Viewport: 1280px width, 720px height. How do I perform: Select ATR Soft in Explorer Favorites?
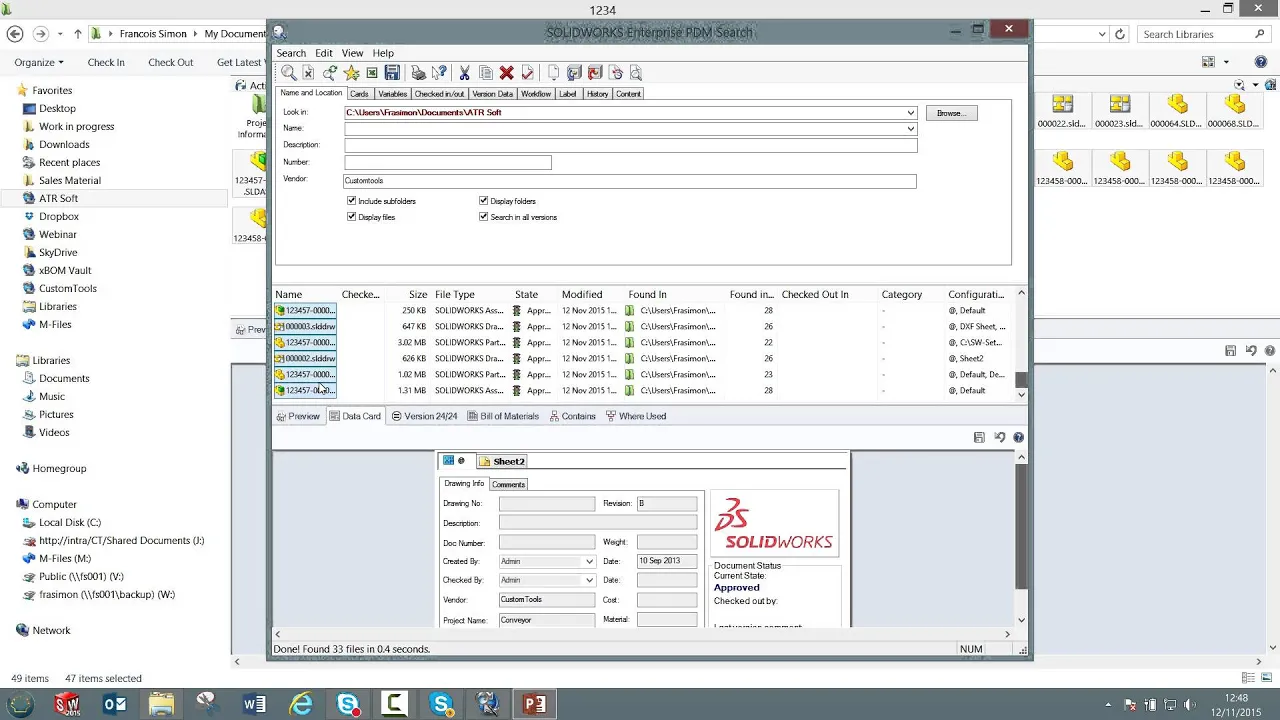58,198
